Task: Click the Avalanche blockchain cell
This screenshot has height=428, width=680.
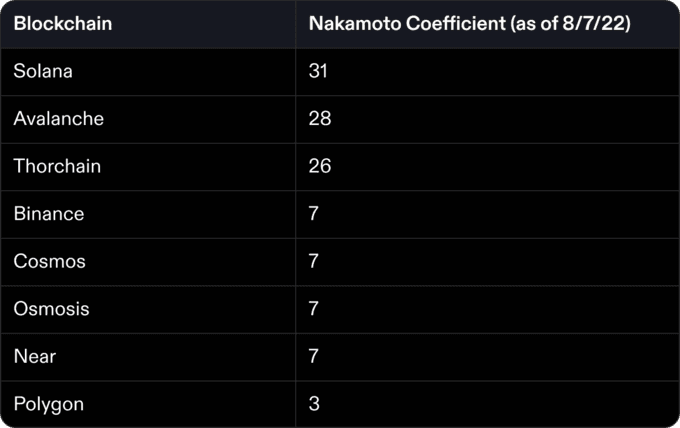Action: 59,118
